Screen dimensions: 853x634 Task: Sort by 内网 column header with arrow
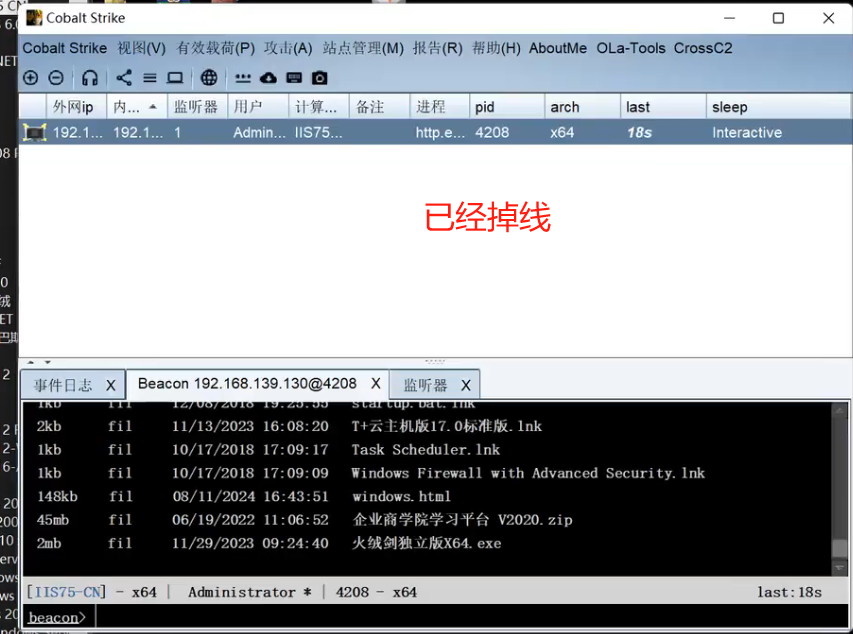click(137, 107)
